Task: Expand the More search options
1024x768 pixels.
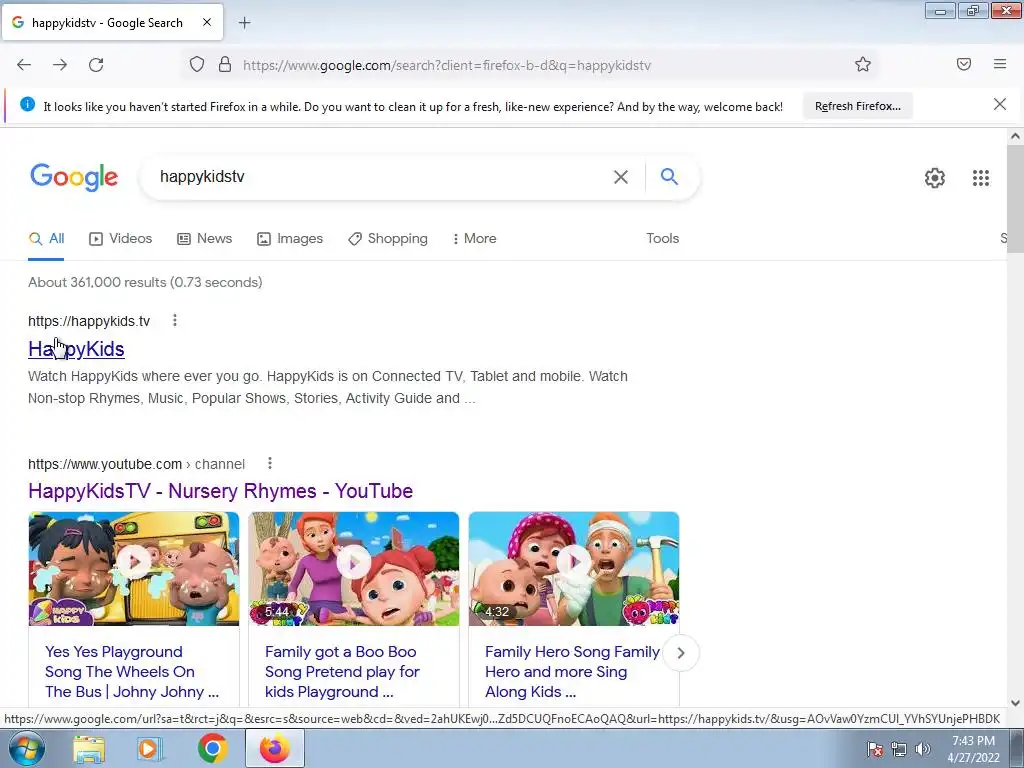Action: [474, 238]
